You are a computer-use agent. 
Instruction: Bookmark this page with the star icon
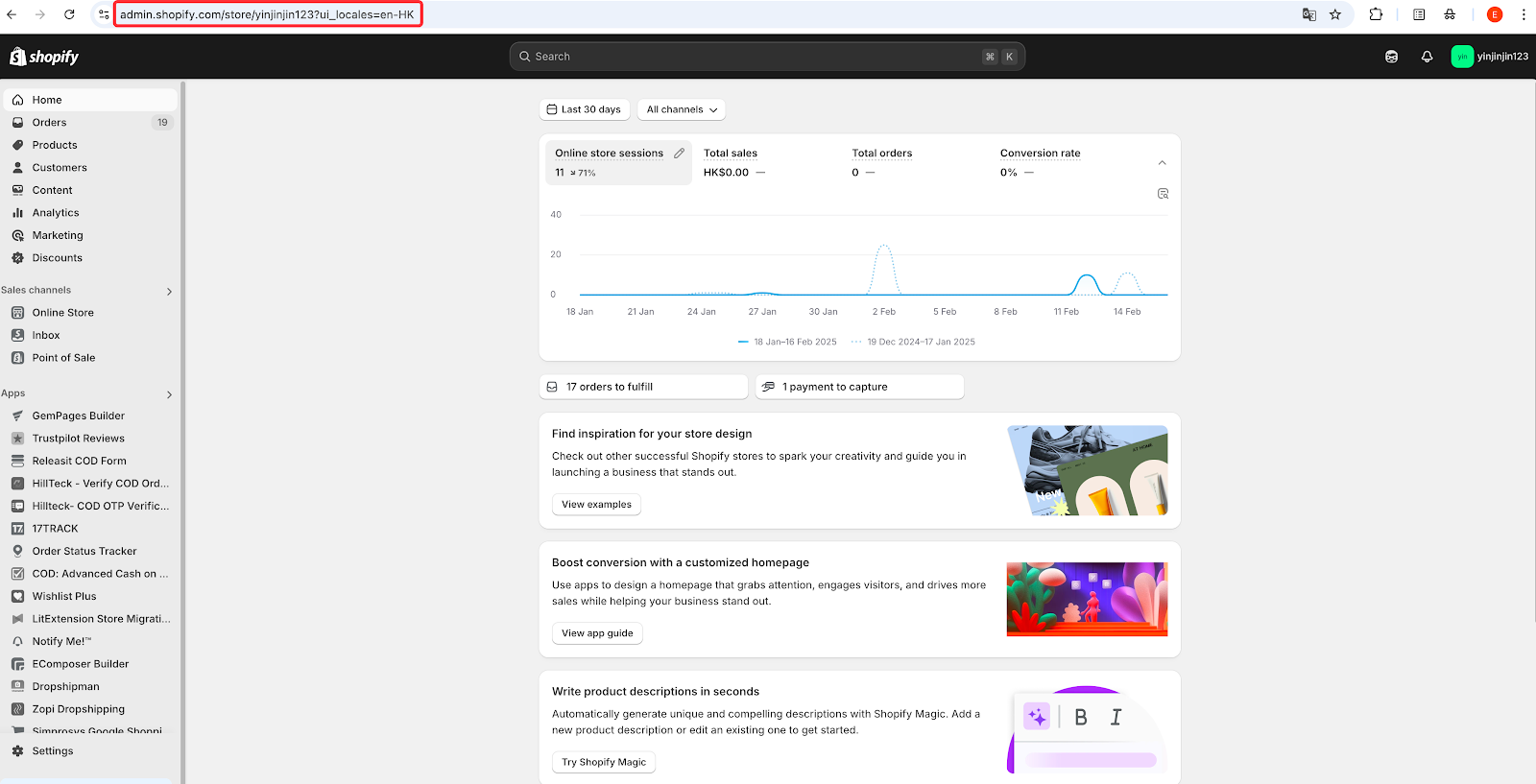(1334, 14)
